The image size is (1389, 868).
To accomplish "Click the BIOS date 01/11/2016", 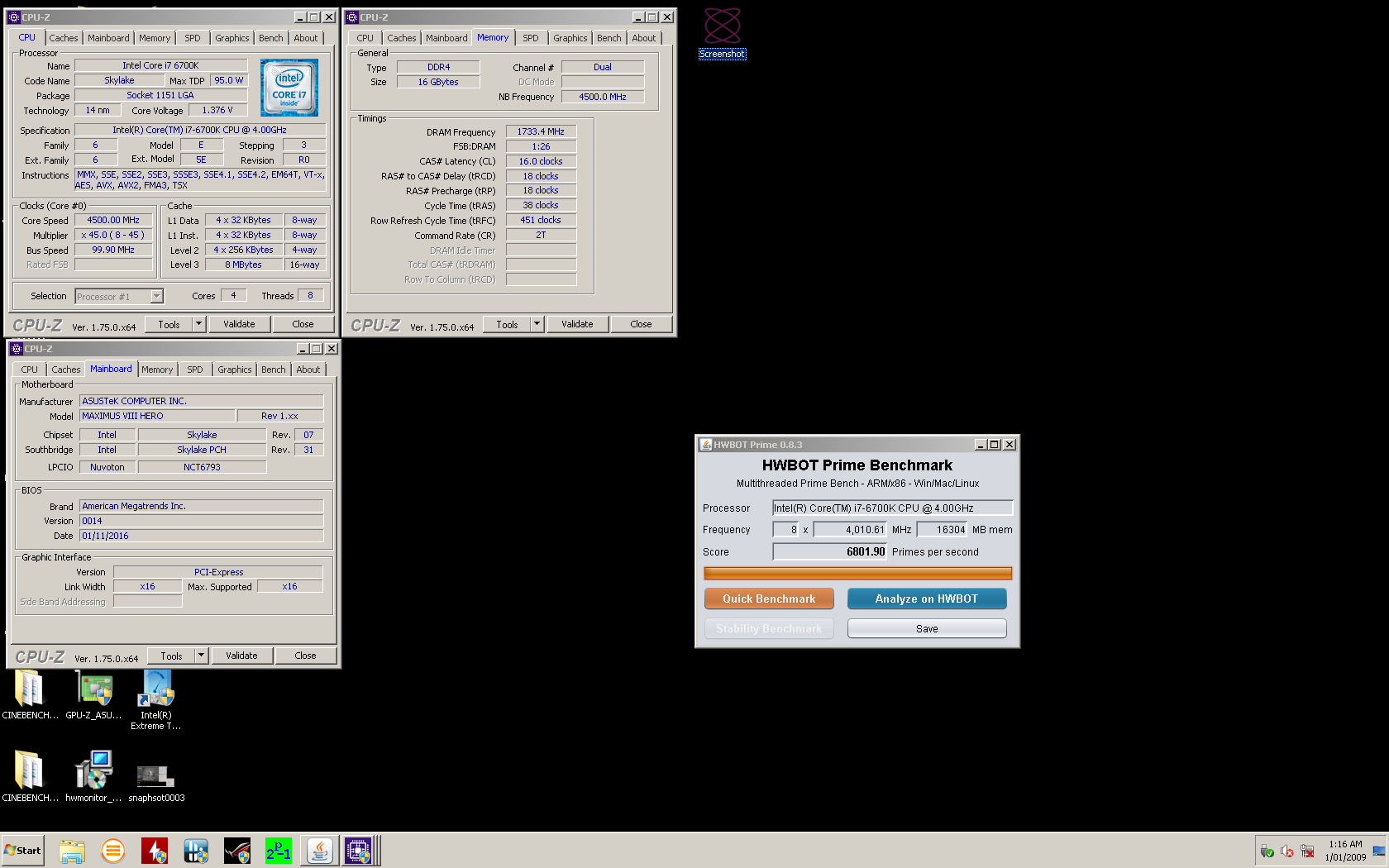I will (x=201, y=537).
